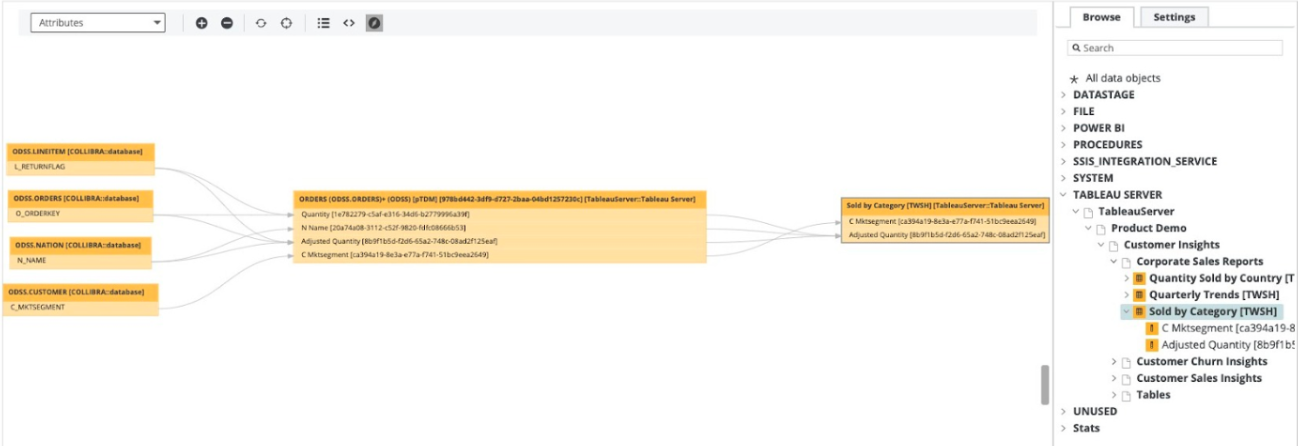Screen dimensions: 1298x446
Task: Click the Stats item in the tree
Action: 1086,428
